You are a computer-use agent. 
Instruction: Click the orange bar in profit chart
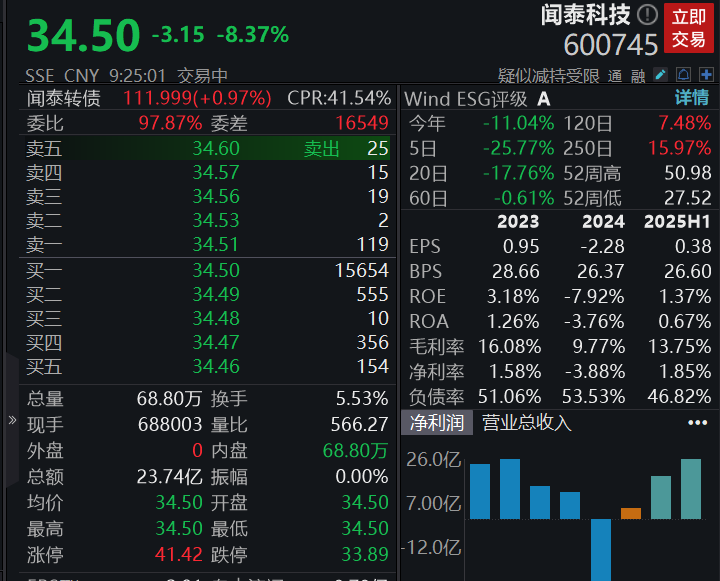[631, 513]
